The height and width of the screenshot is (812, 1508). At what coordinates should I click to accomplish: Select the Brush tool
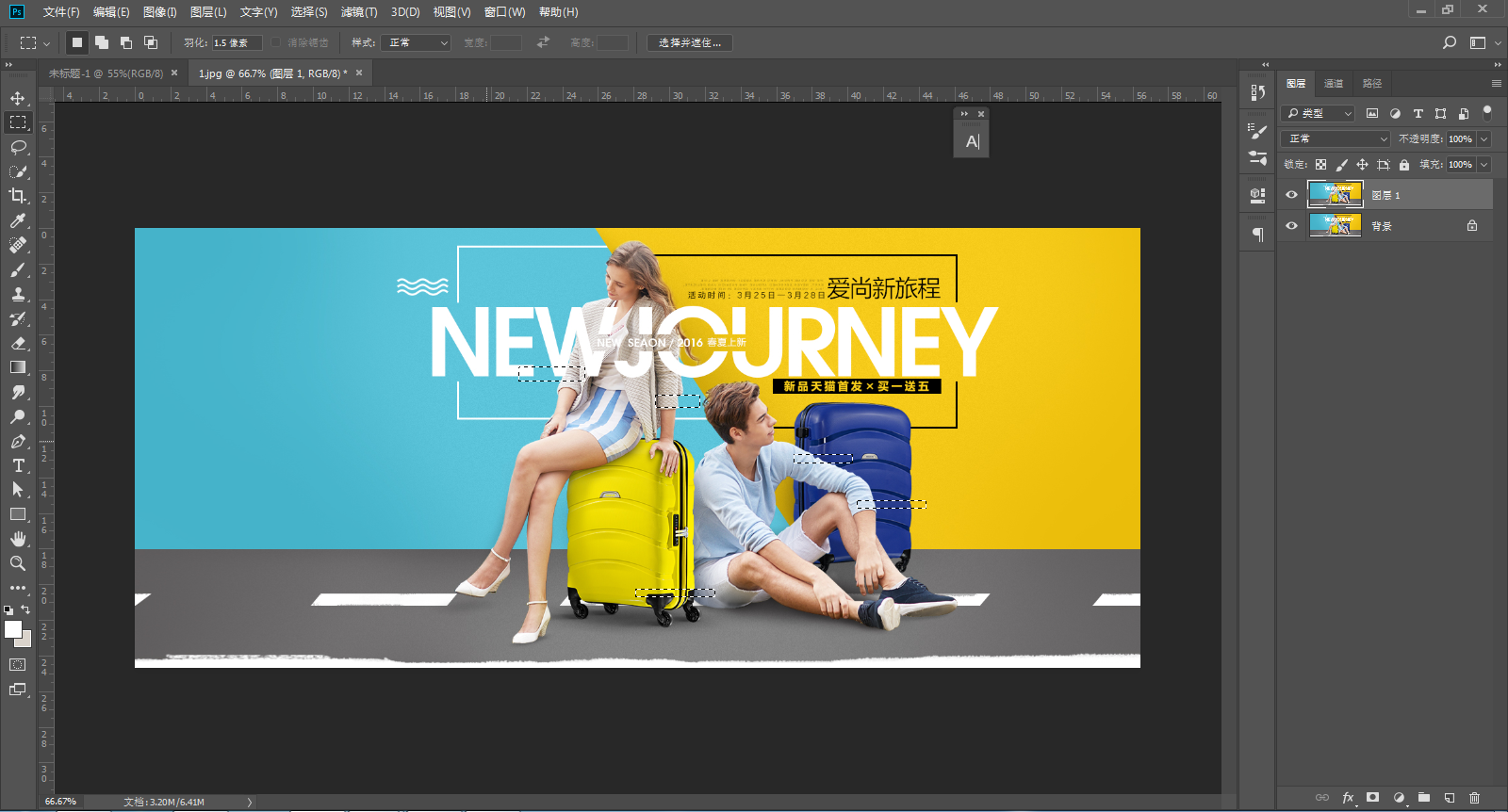pyautogui.click(x=18, y=269)
